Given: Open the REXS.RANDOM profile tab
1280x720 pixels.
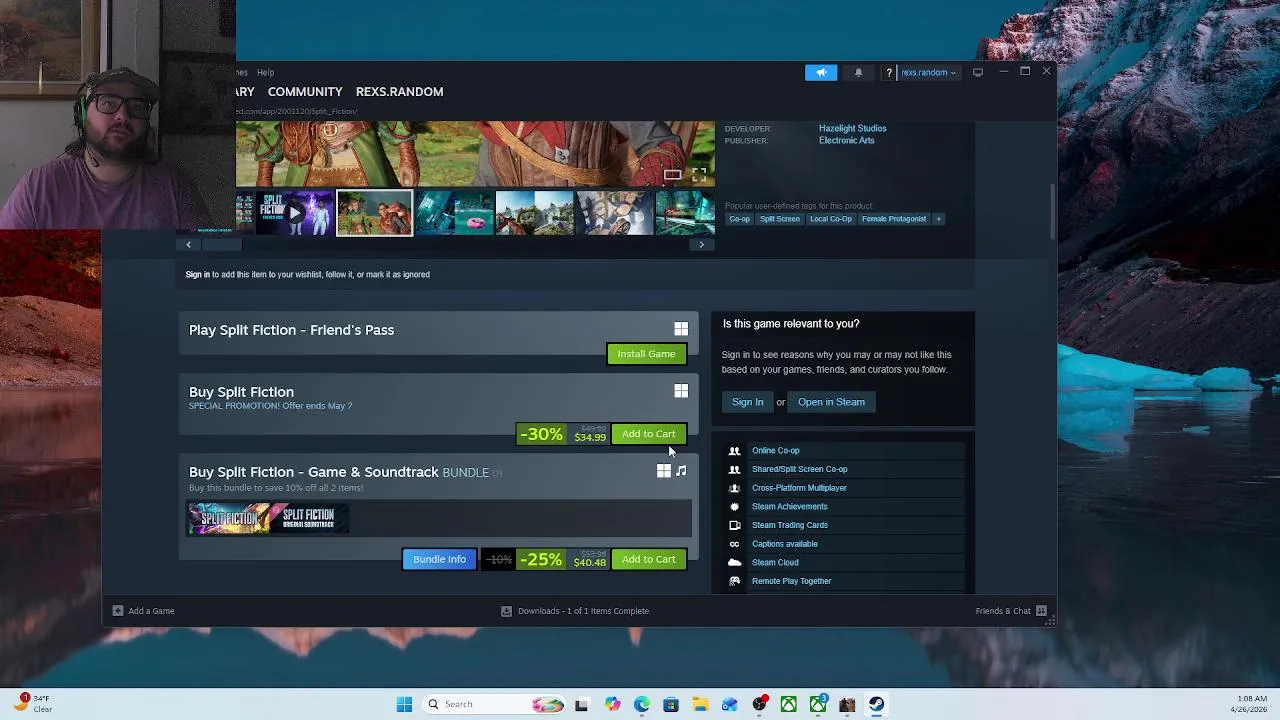Looking at the screenshot, I should pyautogui.click(x=399, y=91).
